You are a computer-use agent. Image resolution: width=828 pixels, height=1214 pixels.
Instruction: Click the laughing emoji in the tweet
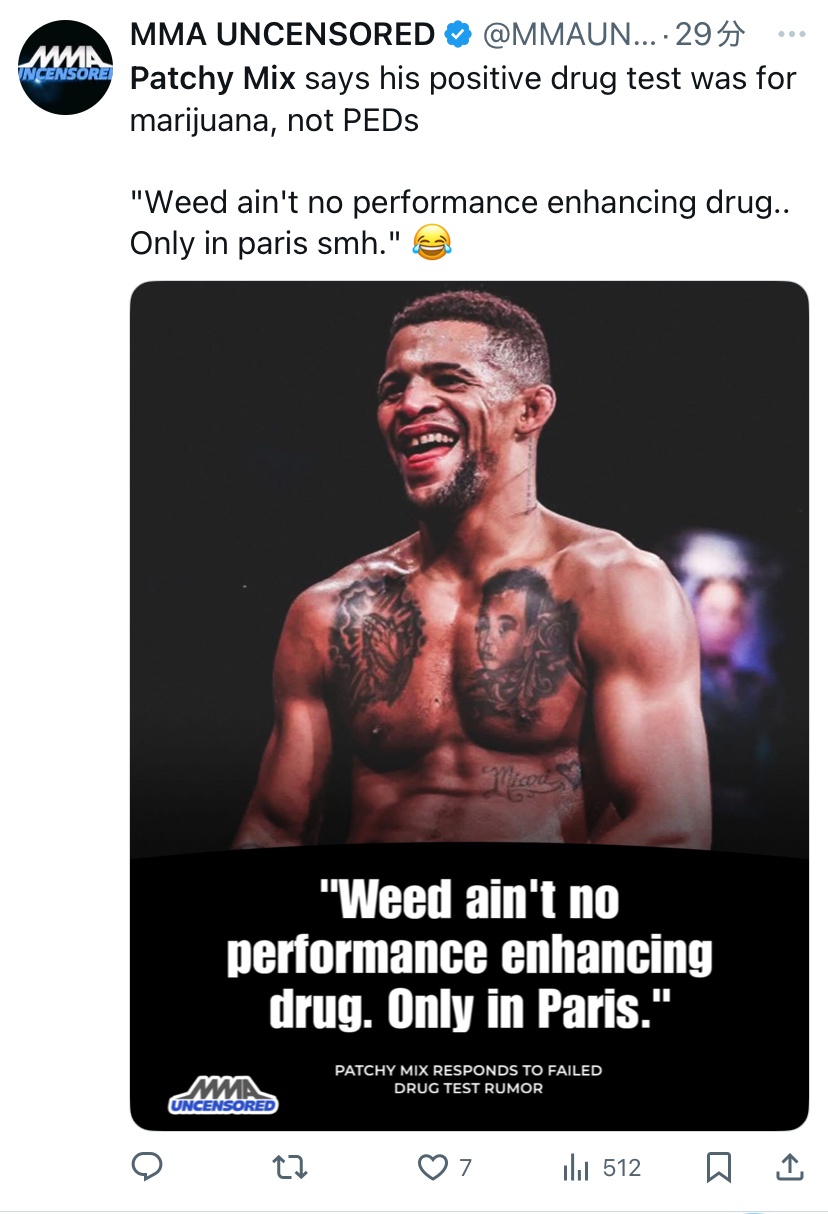click(432, 243)
